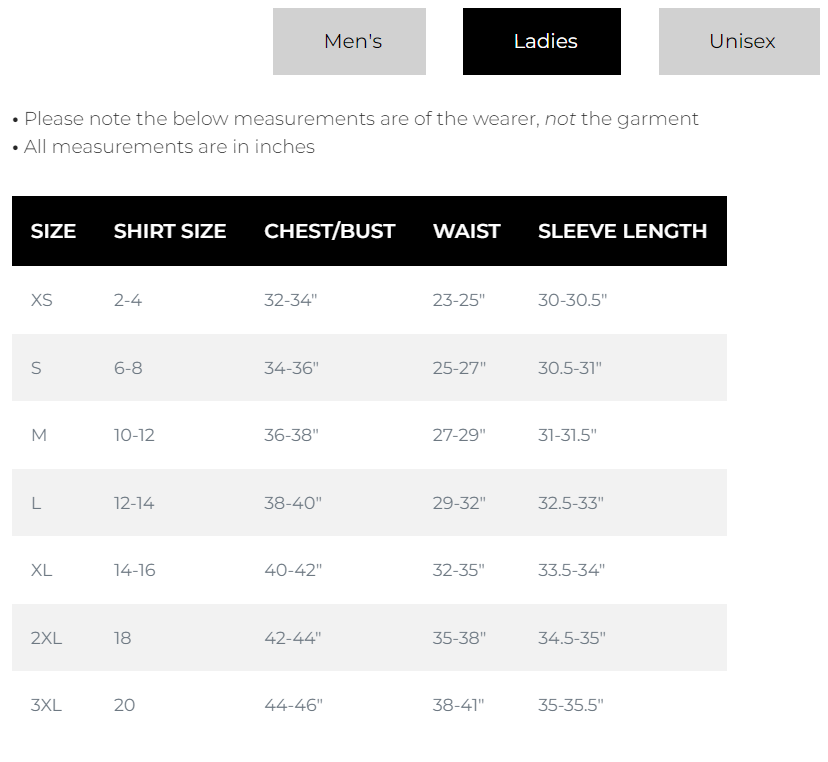The image size is (828, 762).
Task: Click the WAIST column header
Action: click(466, 231)
